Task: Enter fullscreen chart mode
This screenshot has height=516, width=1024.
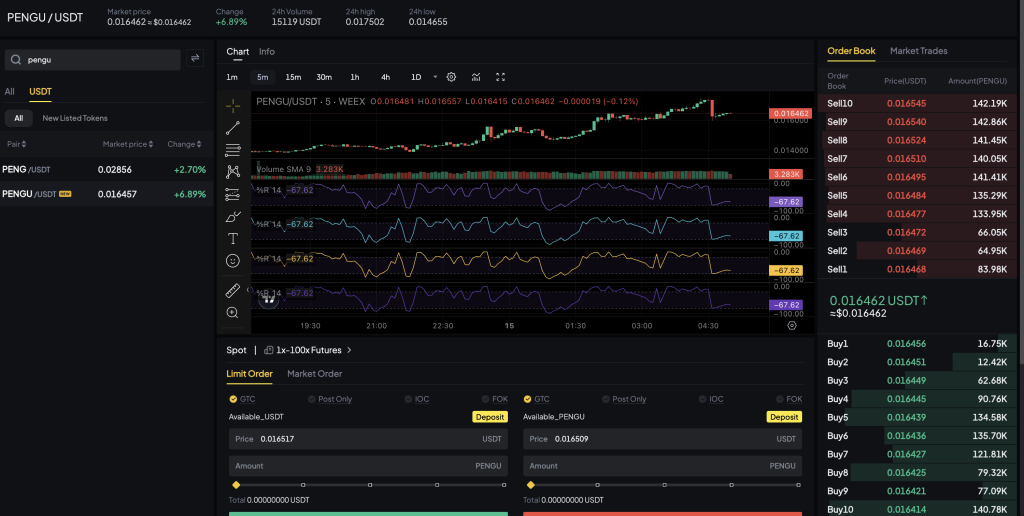Action: point(501,77)
